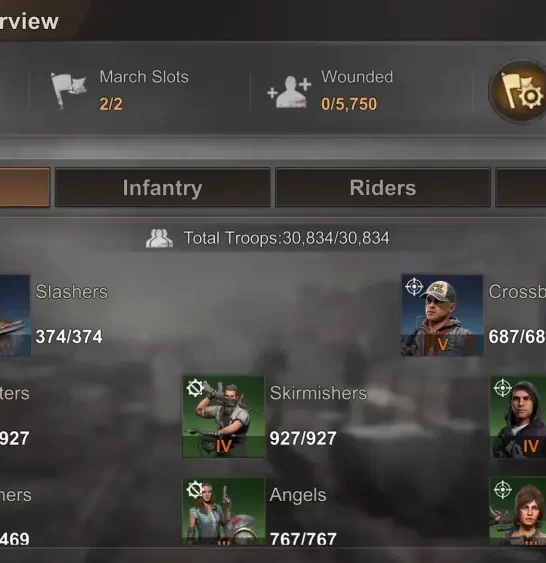The width and height of the screenshot is (546, 563).
Task: Click the March Slots 2/2 counter
Action: (x=111, y=104)
